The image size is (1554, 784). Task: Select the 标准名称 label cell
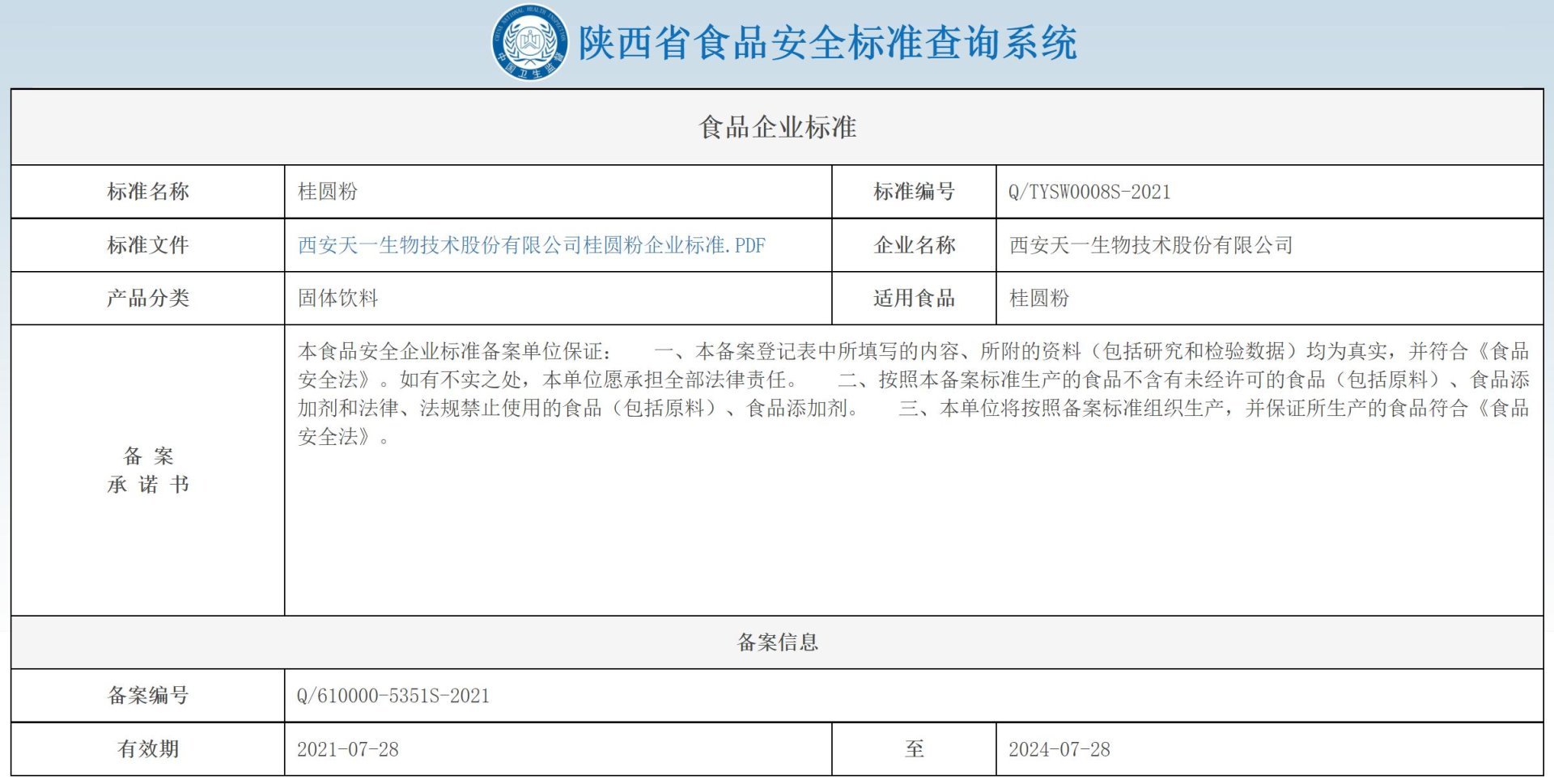pyautogui.click(x=148, y=192)
